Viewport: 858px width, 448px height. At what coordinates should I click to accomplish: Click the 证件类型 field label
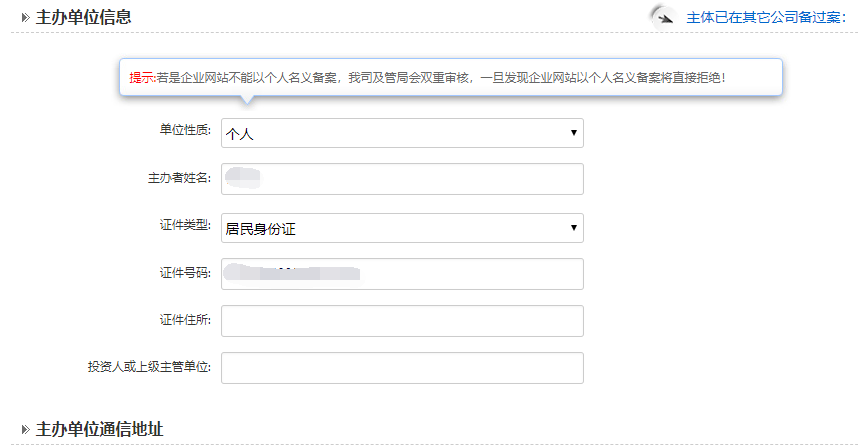(185, 226)
